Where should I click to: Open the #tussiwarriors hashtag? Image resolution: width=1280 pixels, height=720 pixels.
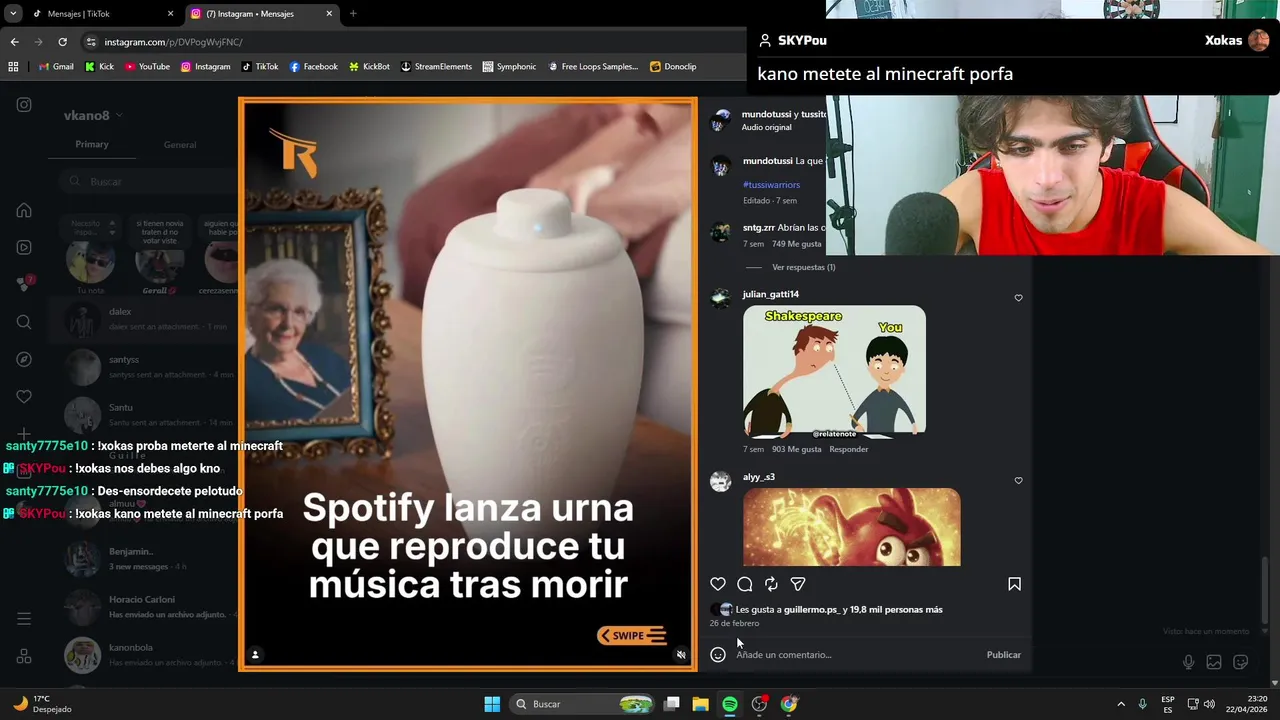point(771,185)
